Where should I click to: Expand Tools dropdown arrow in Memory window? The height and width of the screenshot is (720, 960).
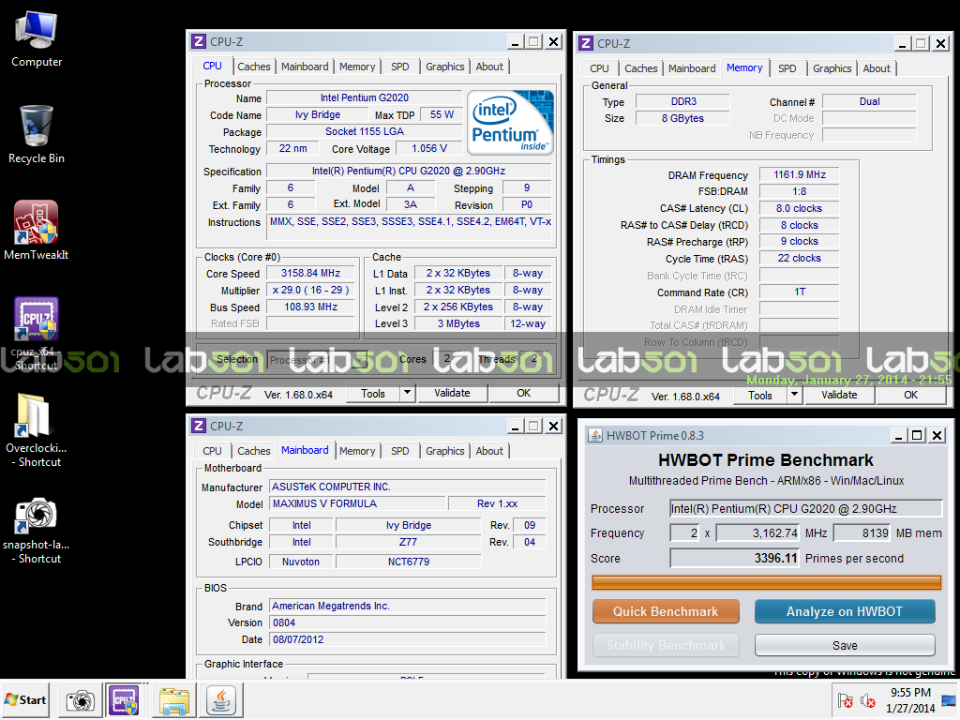click(x=795, y=396)
